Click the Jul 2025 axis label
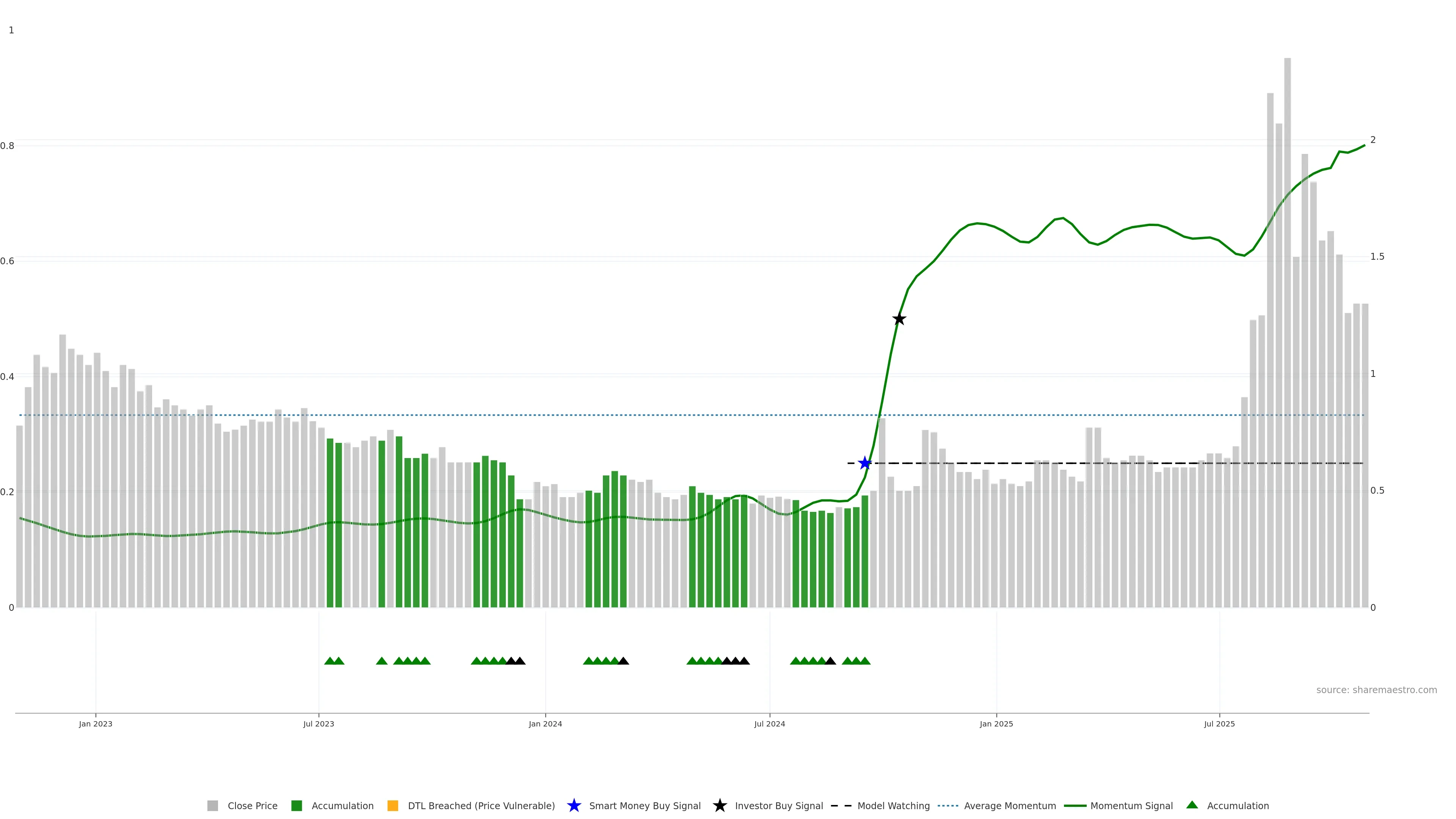This screenshot has height=819, width=1456. [1219, 724]
